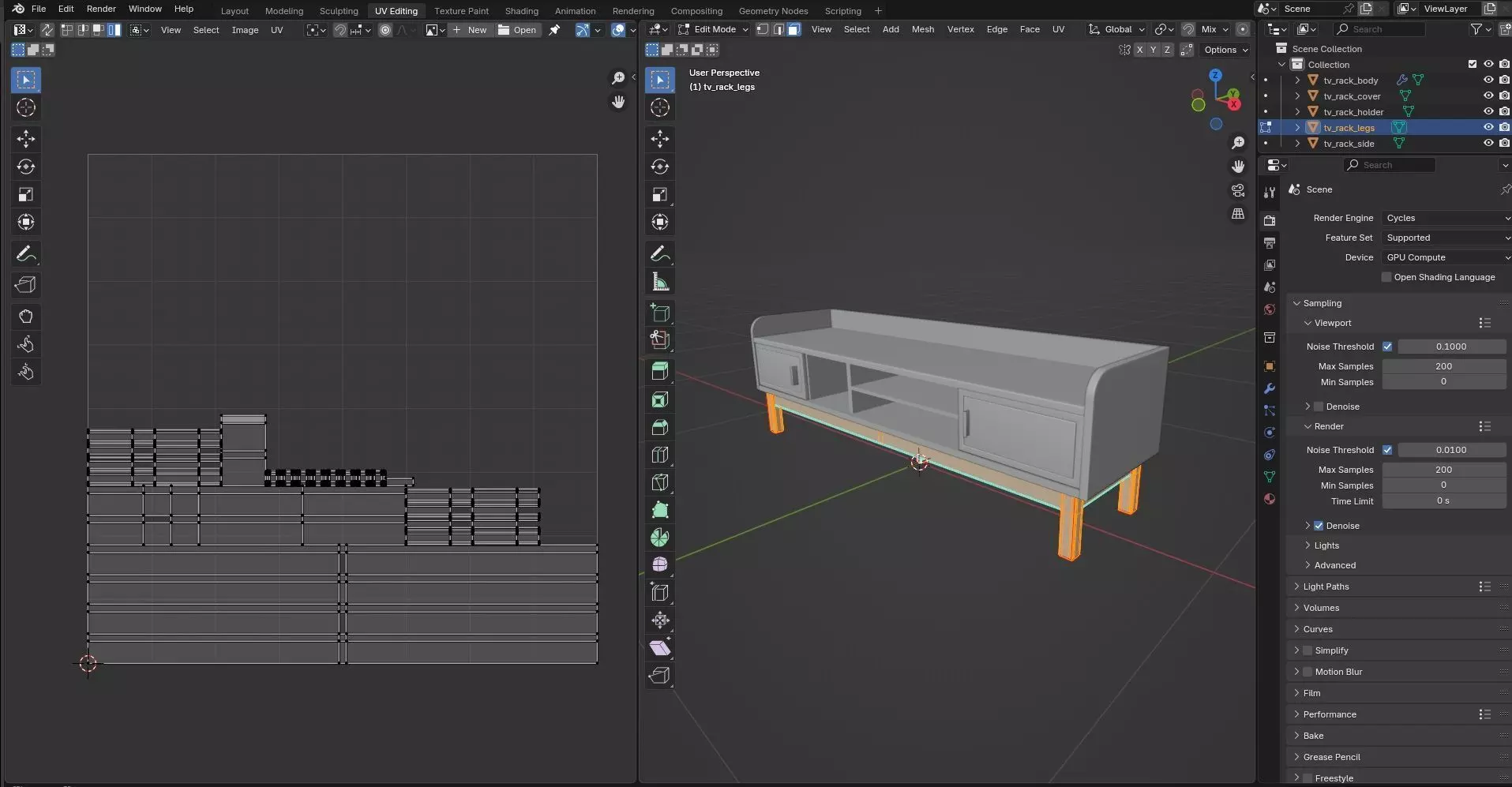This screenshot has width=1512, height=787.
Task: Select the Shear tool
Action: click(x=660, y=648)
